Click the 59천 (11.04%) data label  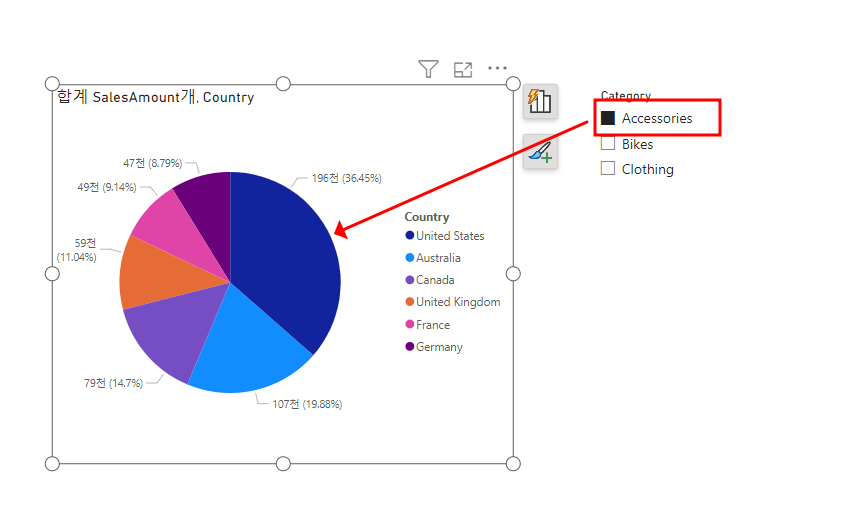coord(77,250)
